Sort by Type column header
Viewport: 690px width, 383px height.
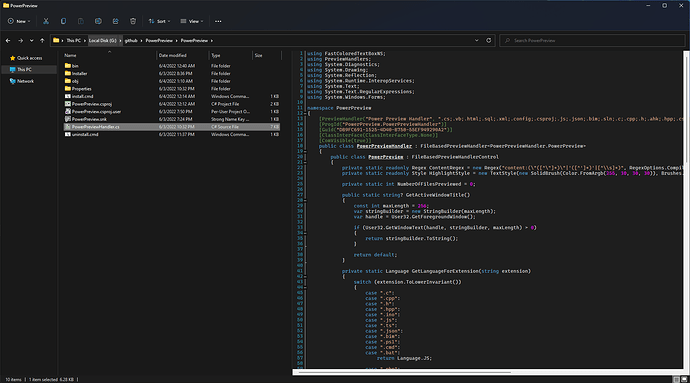[x=231, y=55]
